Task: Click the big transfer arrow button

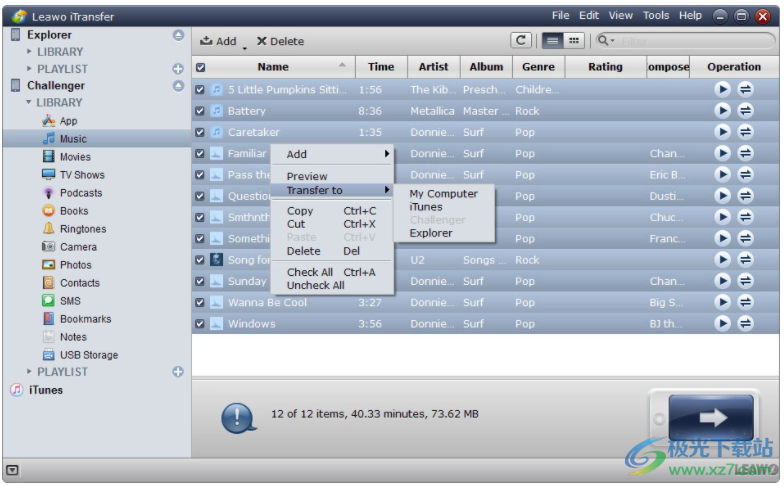Action: pyautogui.click(x=711, y=417)
